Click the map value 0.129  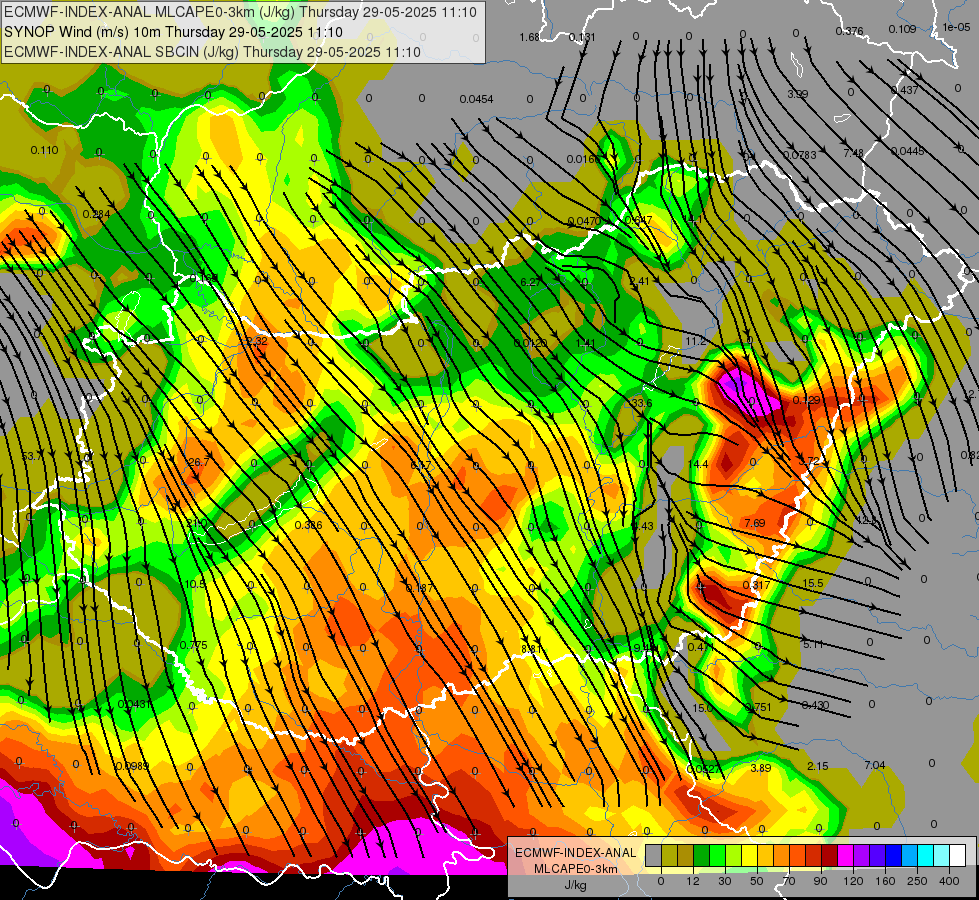[x=806, y=400]
